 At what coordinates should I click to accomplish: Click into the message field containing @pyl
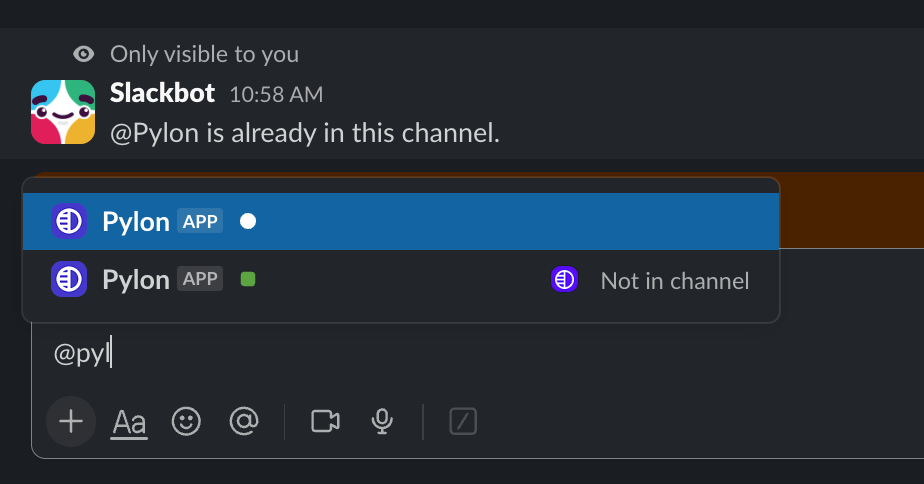[x=400, y=354]
